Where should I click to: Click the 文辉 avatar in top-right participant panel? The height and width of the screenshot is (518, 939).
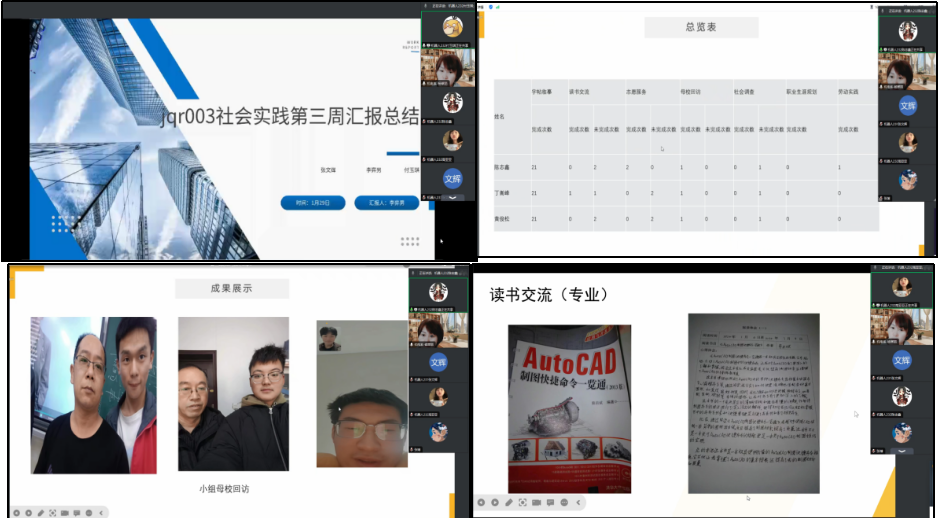(x=907, y=106)
